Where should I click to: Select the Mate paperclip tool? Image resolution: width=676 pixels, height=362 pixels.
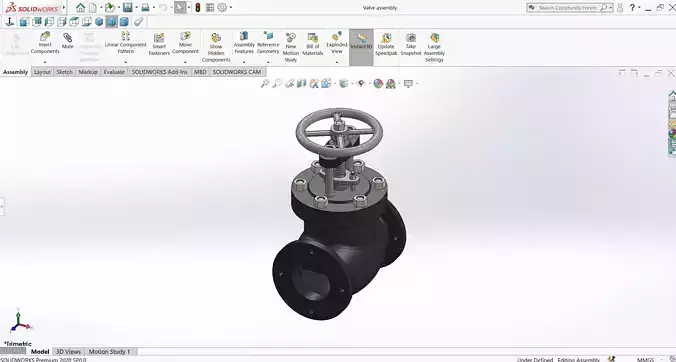(68, 41)
